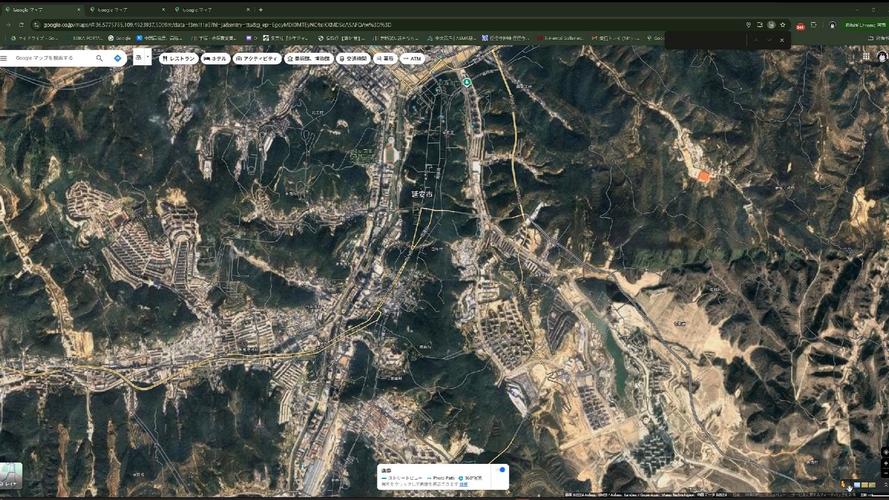Filter by アクティビティ chip
Image resolution: width=889 pixels, height=500 pixels.
pos(257,59)
